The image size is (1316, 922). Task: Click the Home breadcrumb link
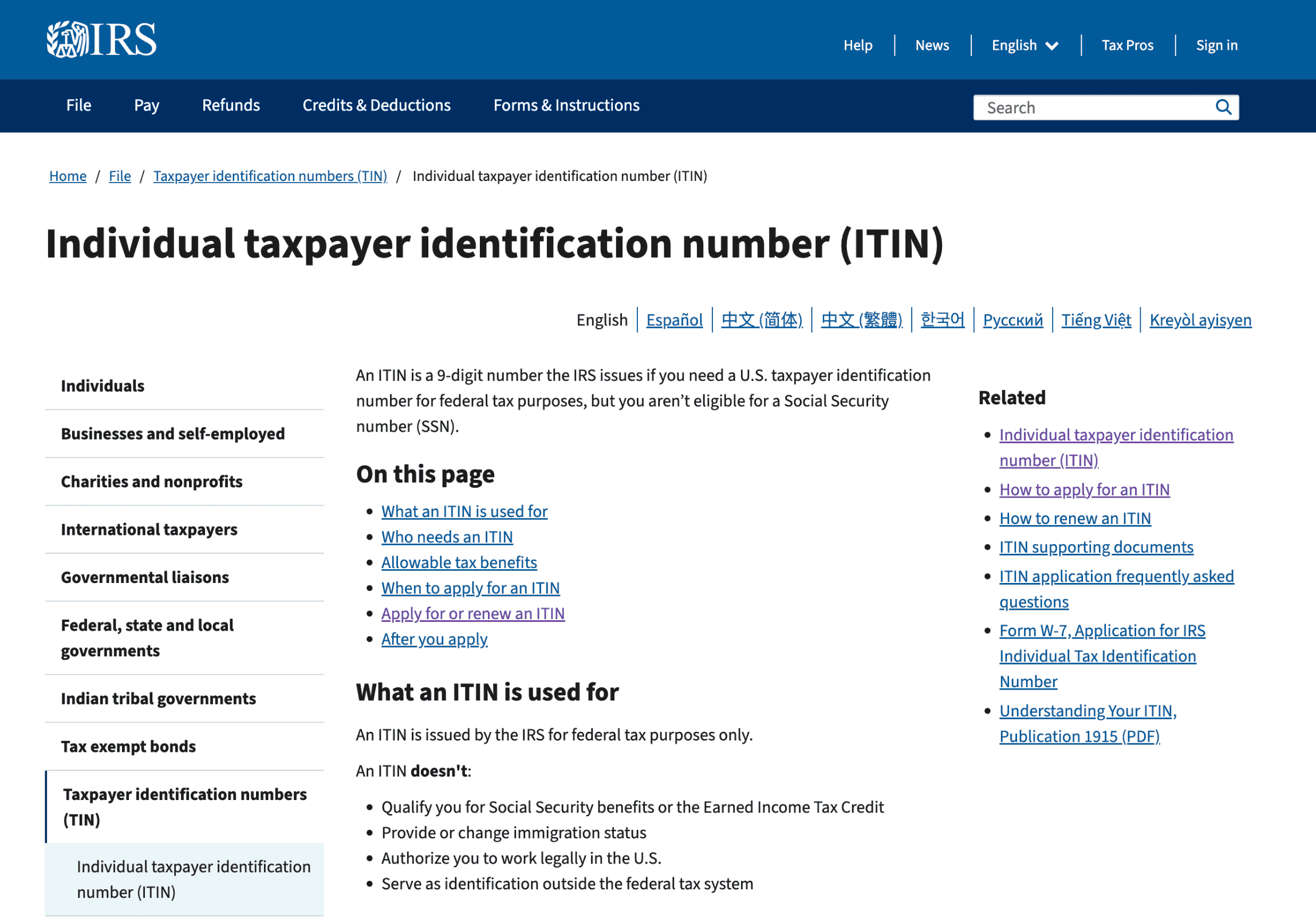point(68,176)
